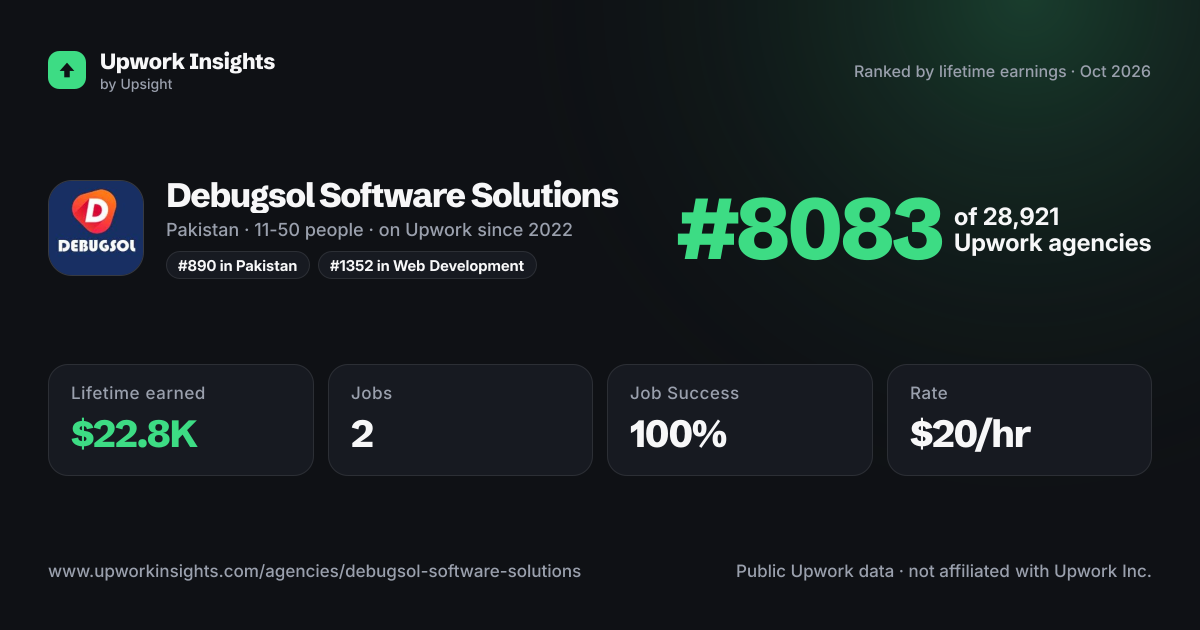Screen dimensions: 1200x630
Task: Click the Debugsol agency logo thumbnail
Action: pos(96,228)
